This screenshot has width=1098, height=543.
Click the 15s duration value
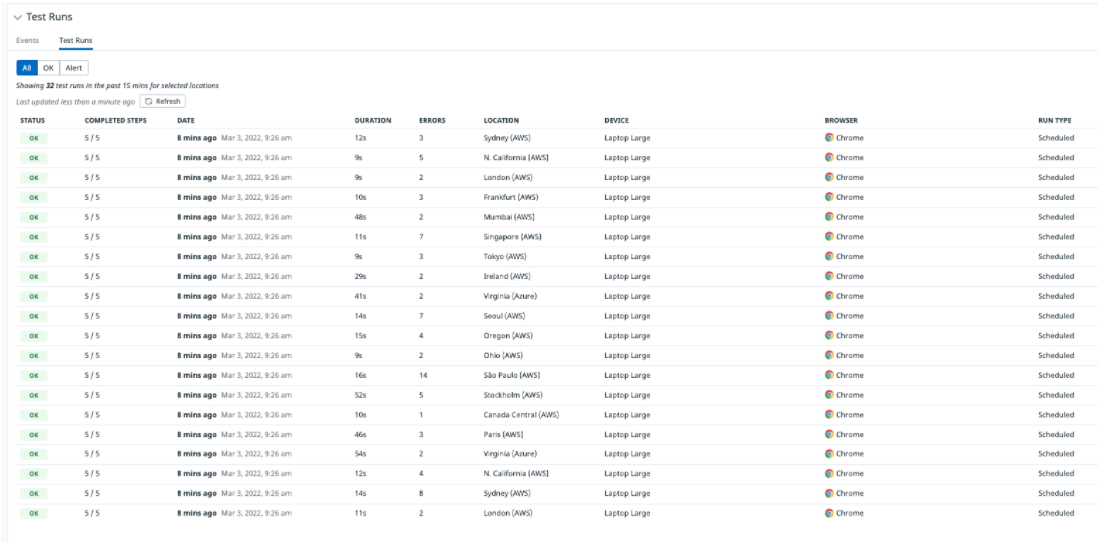pyautogui.click(x=361, y=336)
